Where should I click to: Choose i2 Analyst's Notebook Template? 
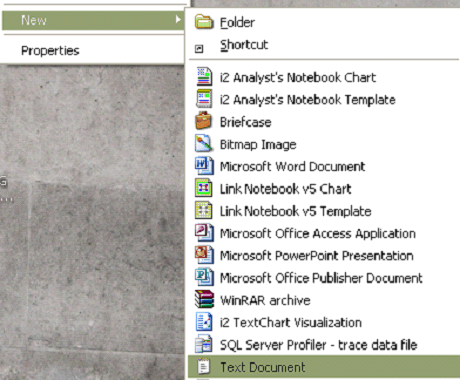(x=307, y=99)
